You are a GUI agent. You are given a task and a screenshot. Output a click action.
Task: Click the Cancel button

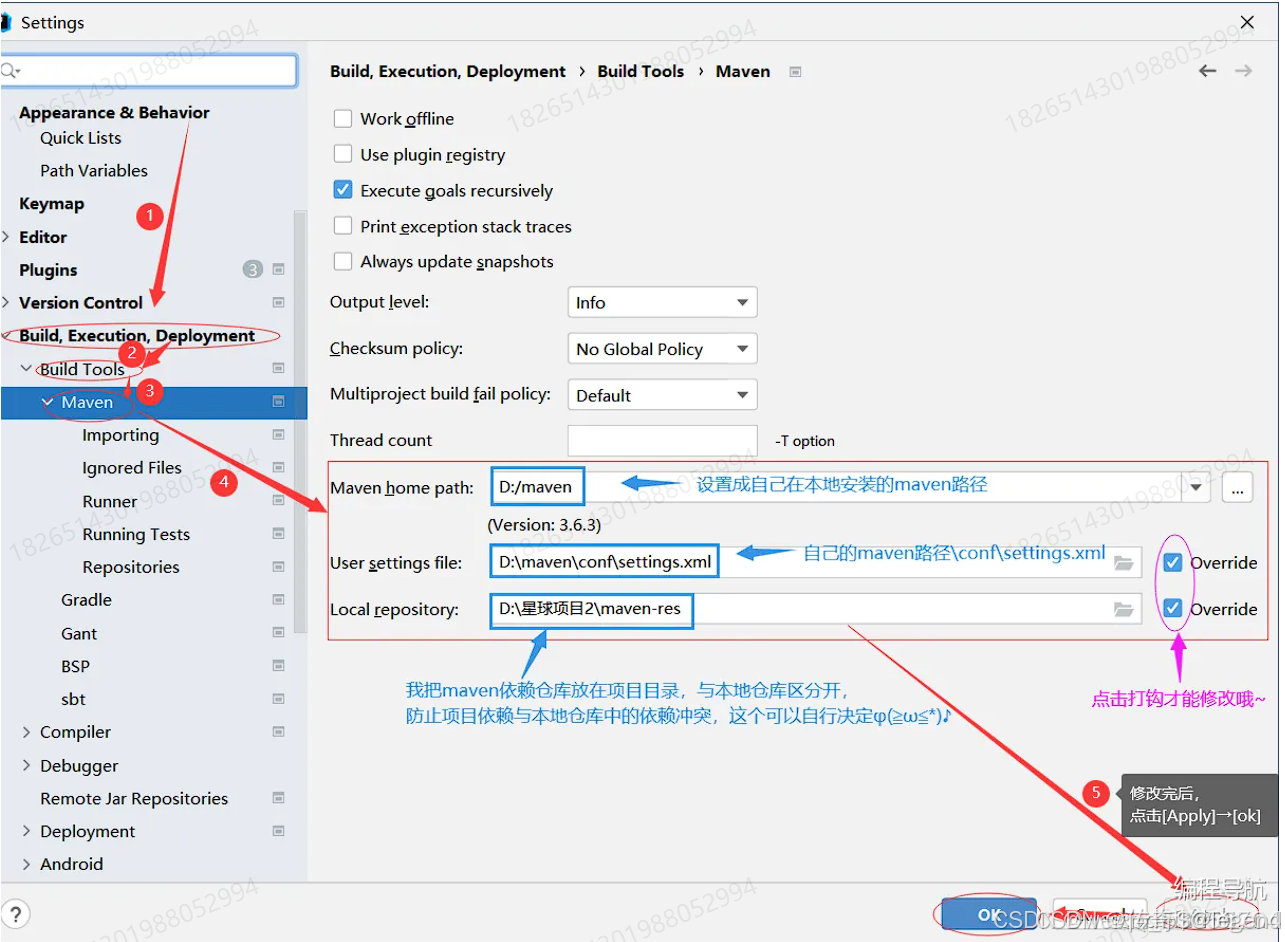(x=1100, y=914)
